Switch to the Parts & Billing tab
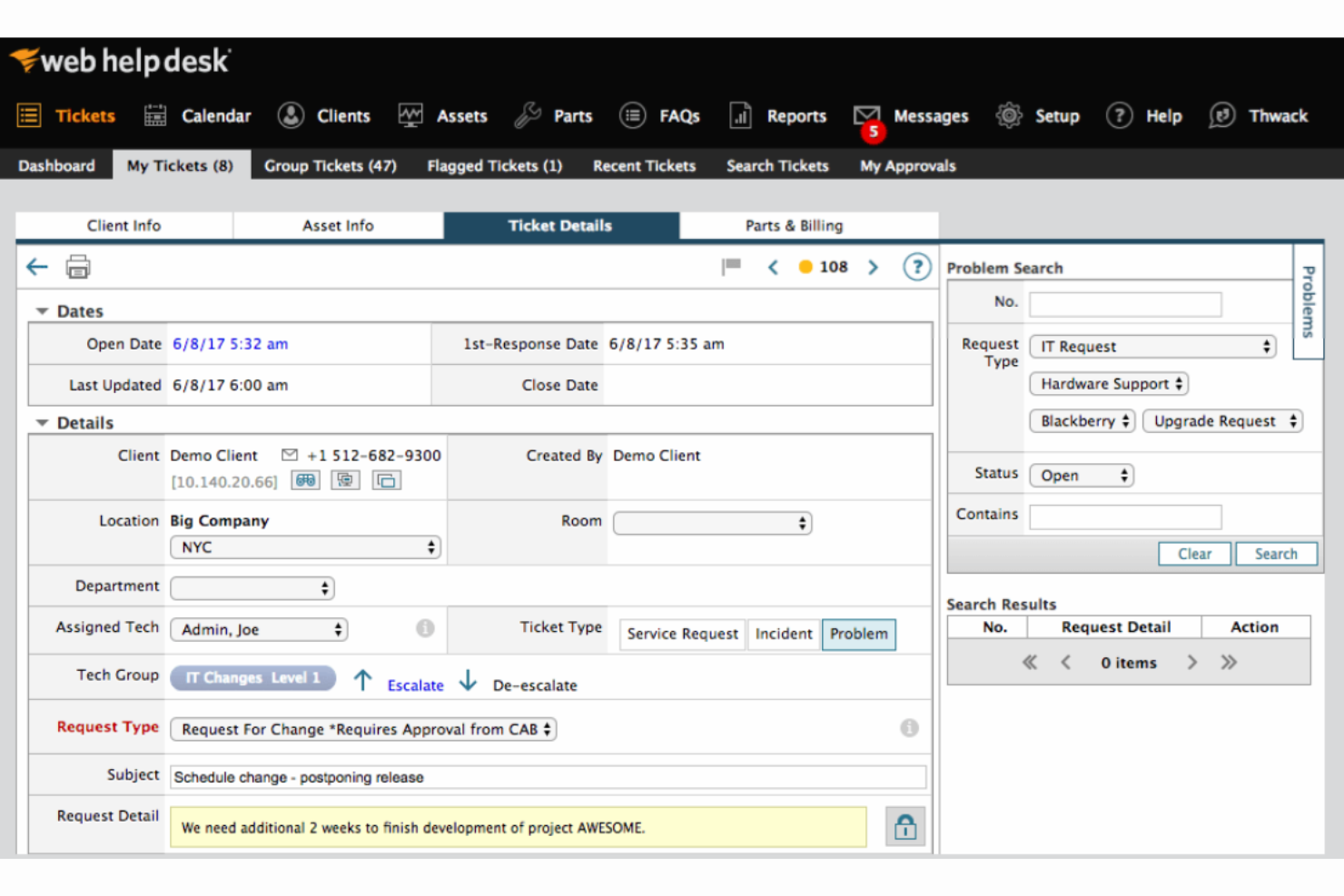The width and height of the screenshot is (1344, 896). pos(794,225)
